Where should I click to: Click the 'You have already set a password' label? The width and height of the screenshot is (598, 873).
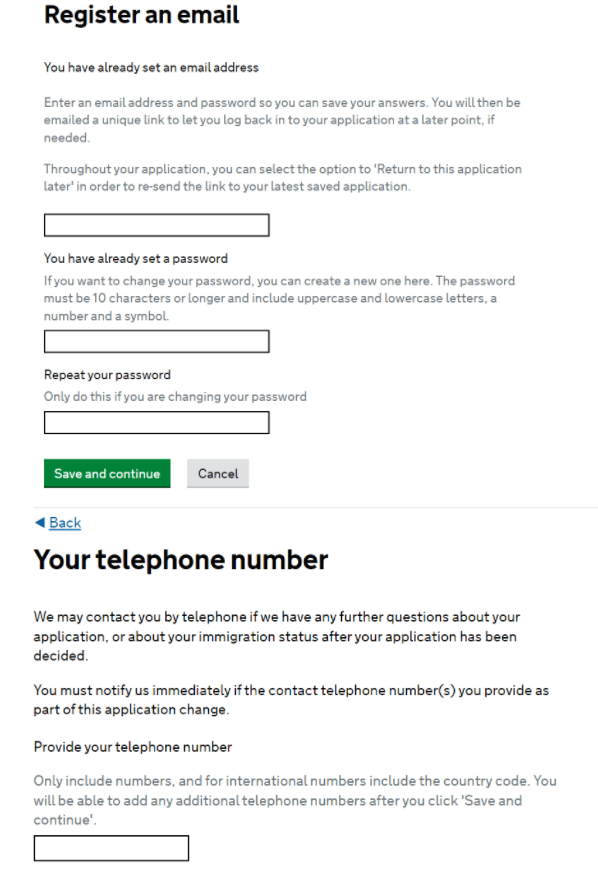point(136,258)
